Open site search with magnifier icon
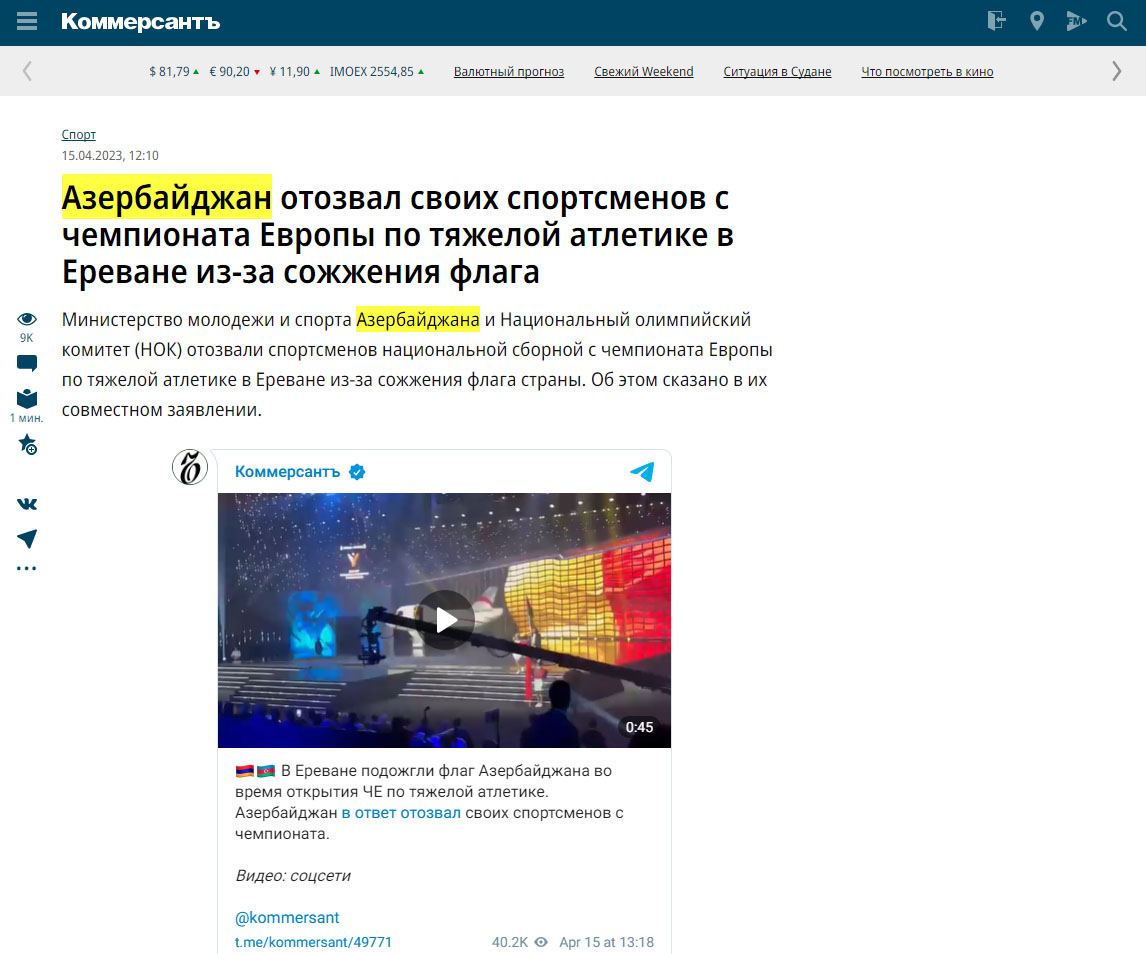The width and height of the screenshot is (1146, 954). click(x=1117, y=21)
